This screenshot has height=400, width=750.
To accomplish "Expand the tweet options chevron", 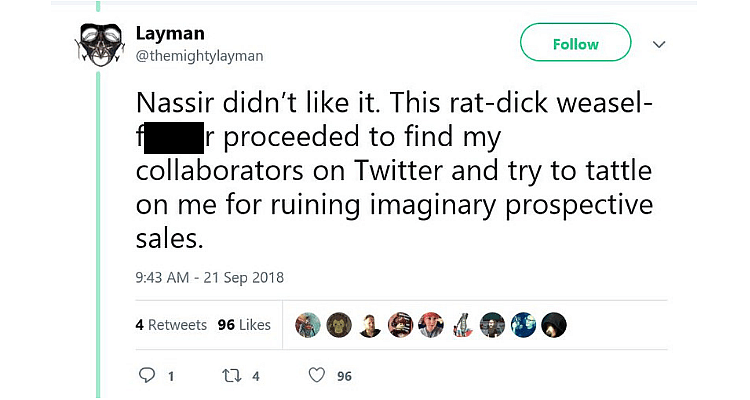I will (x=659, y=45).
